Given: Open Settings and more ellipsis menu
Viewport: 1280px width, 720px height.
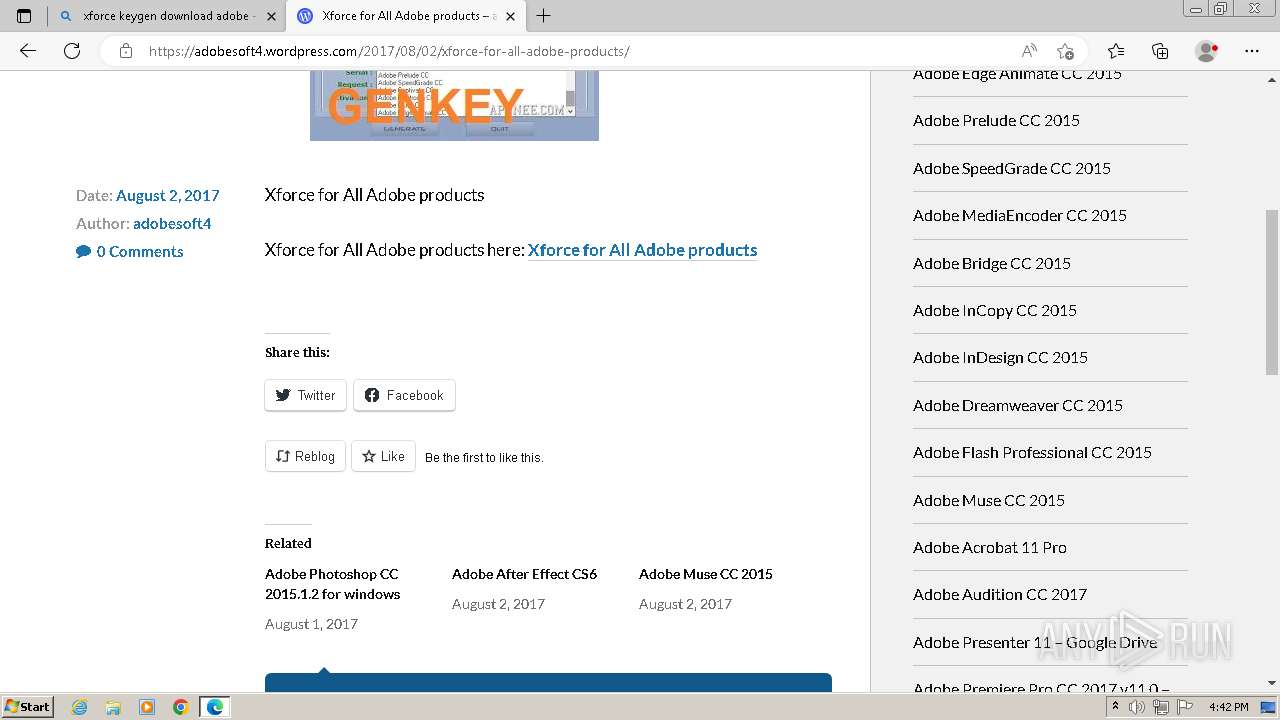Looking at the screenshot, I should pos(1252,51).
